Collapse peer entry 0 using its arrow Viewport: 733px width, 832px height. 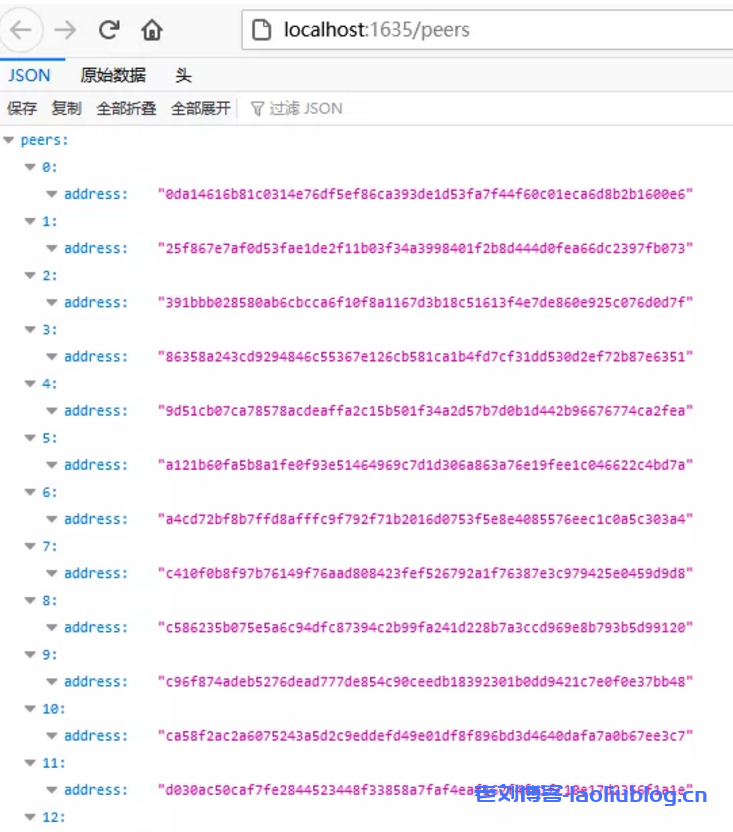click(30, 167)
